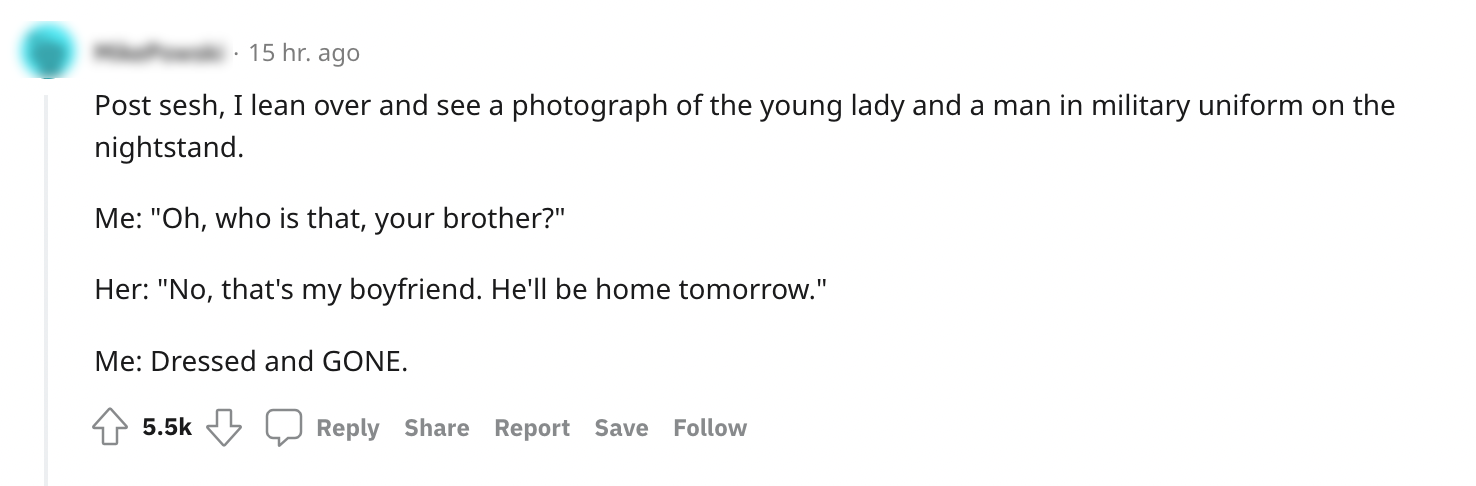
Task: Downvote the comment with the down arrow
Action: (224, 429)
